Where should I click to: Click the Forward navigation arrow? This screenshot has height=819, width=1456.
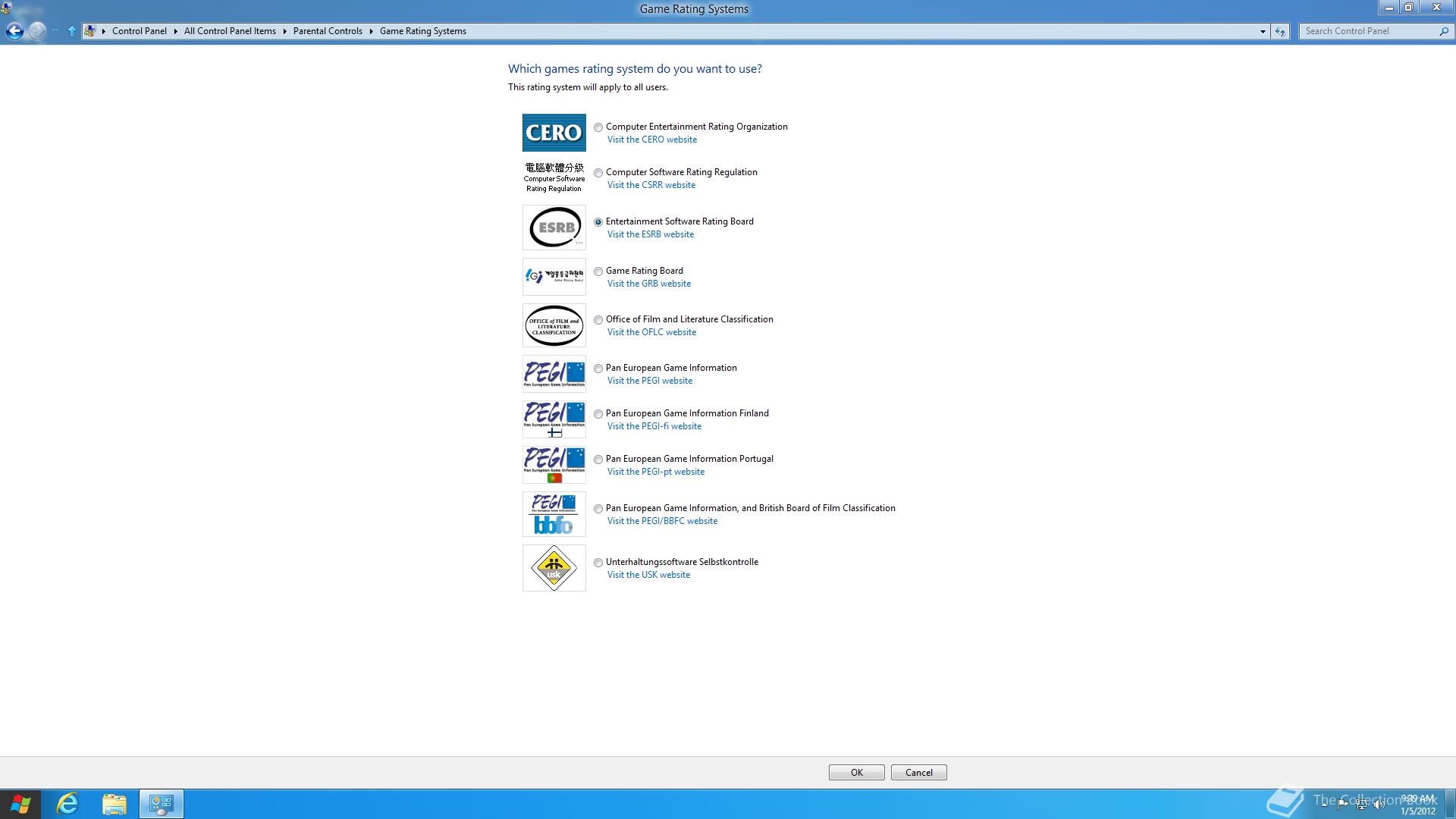[x=36, y=31]
